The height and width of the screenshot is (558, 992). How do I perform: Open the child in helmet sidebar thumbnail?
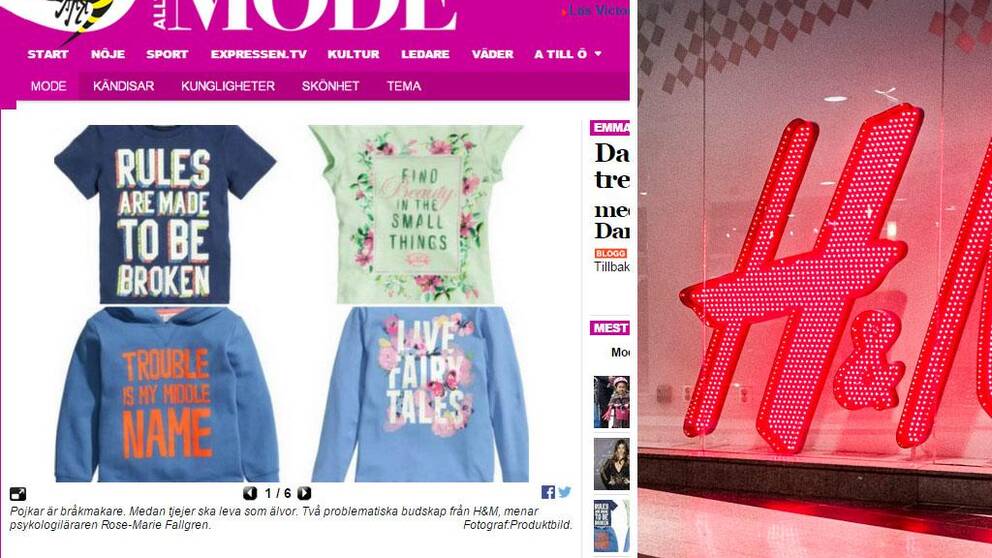click(x=611, y=402)
